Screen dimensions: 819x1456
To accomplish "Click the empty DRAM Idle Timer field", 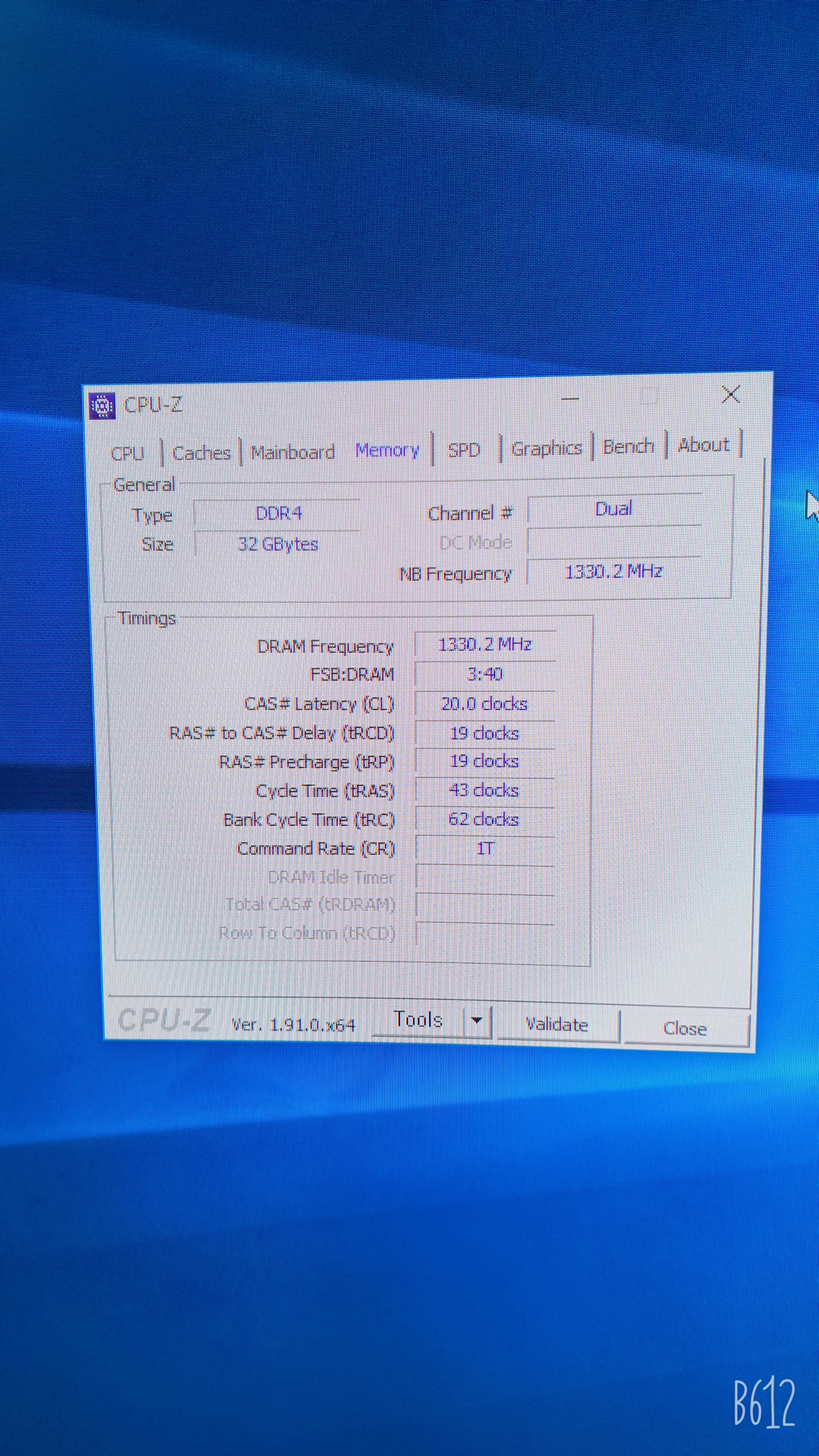I will (485, 878).
